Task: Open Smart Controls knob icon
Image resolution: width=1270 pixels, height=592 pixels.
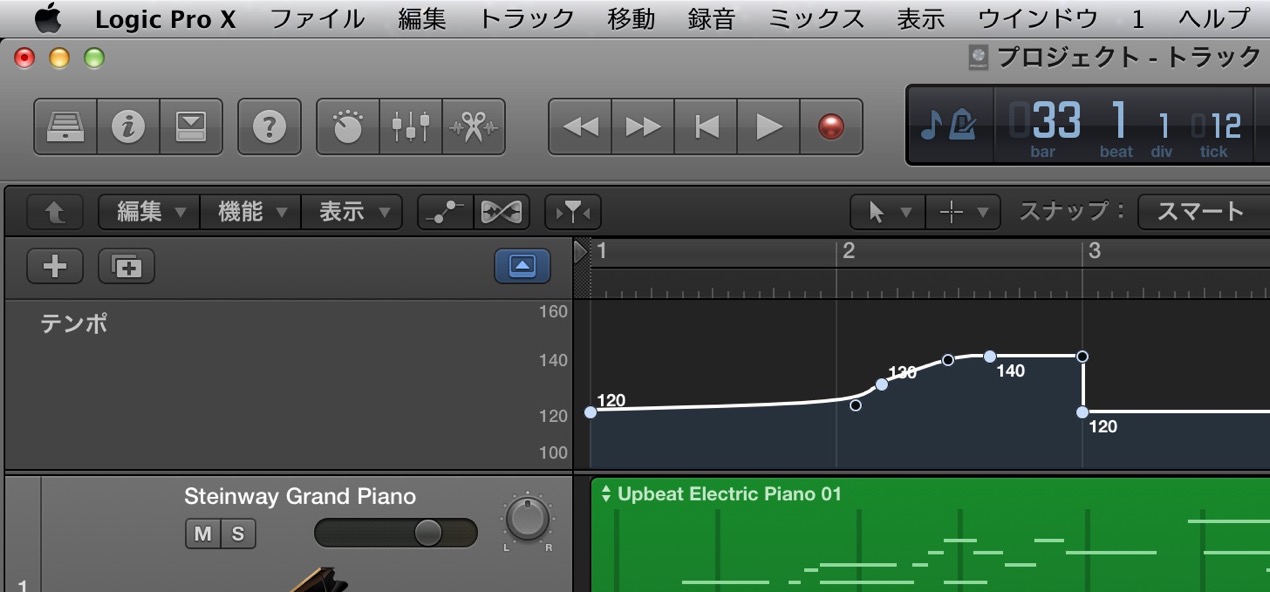Action: point(348,127)
